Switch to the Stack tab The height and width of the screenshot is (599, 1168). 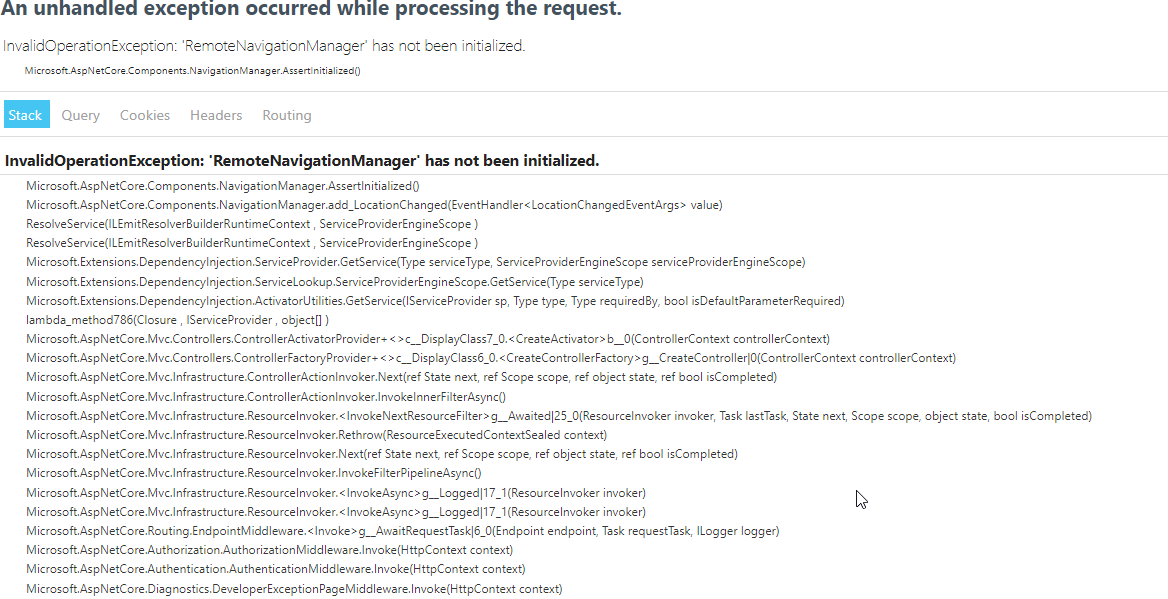point(27,115)
